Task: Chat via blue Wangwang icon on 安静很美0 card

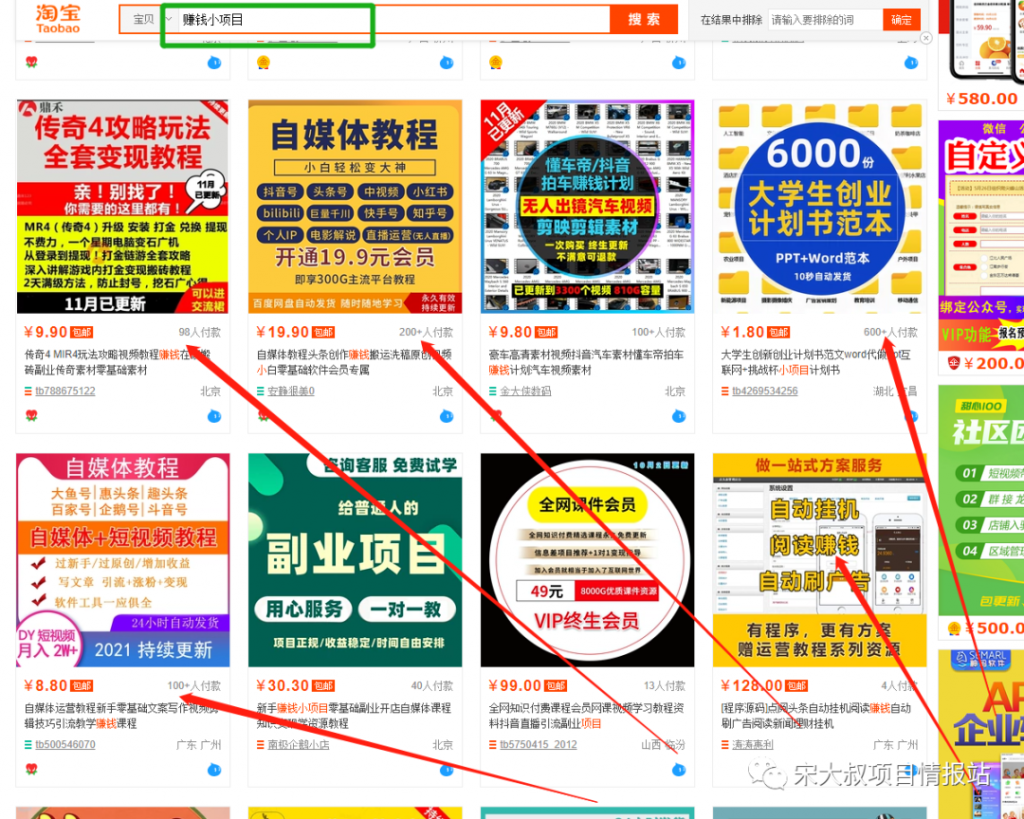Action: click(447, 416)
